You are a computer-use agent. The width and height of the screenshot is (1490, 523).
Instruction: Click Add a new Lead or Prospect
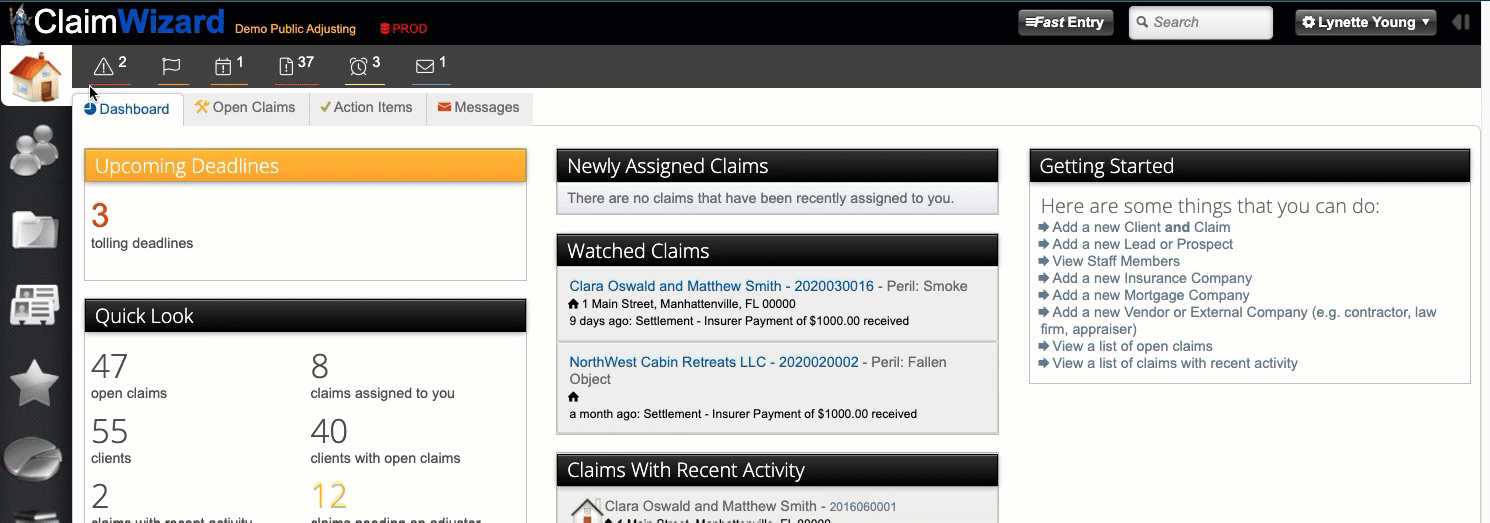[1142, 244]
